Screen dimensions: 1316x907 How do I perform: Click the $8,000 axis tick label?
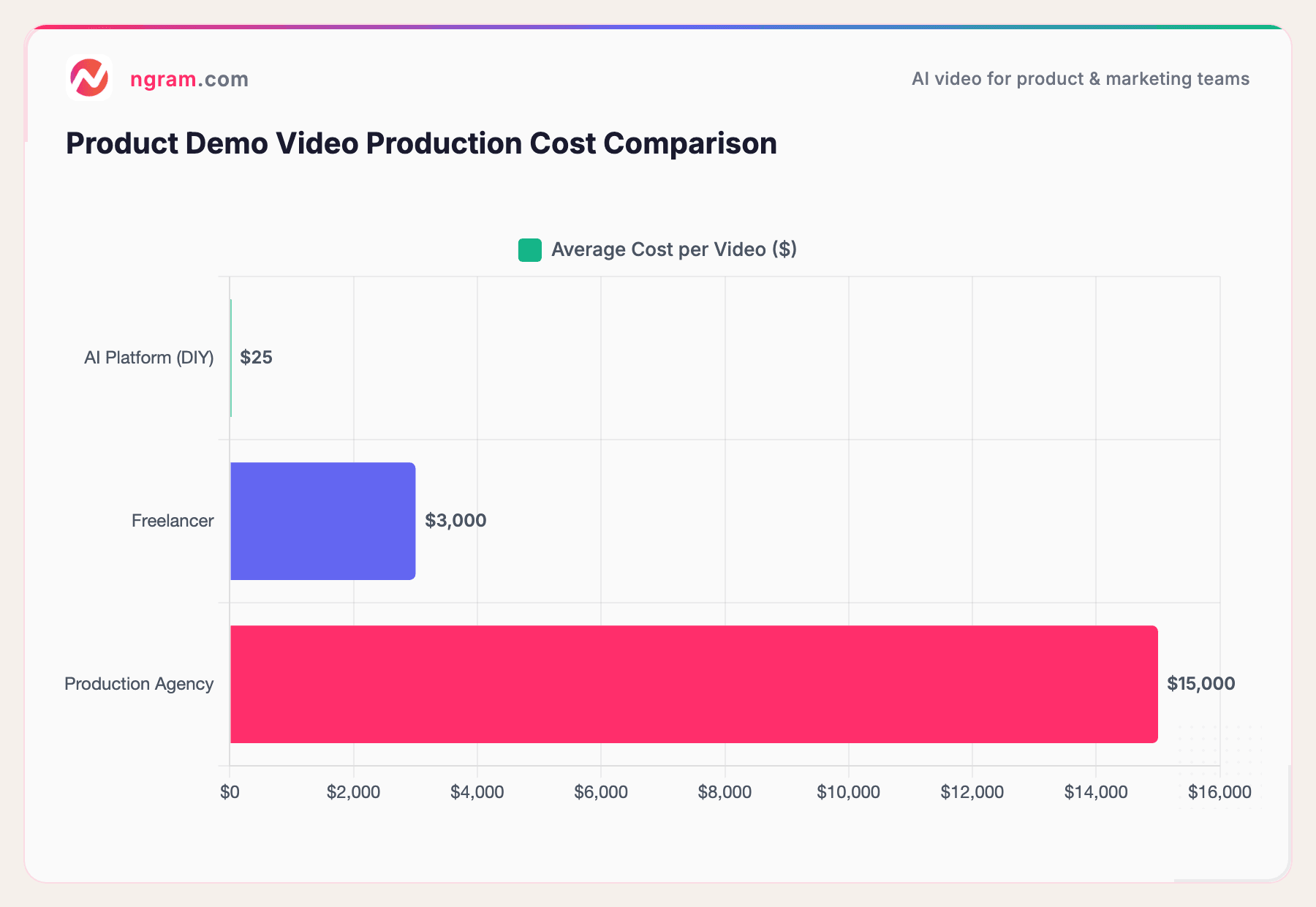click(x=725, y=791)
